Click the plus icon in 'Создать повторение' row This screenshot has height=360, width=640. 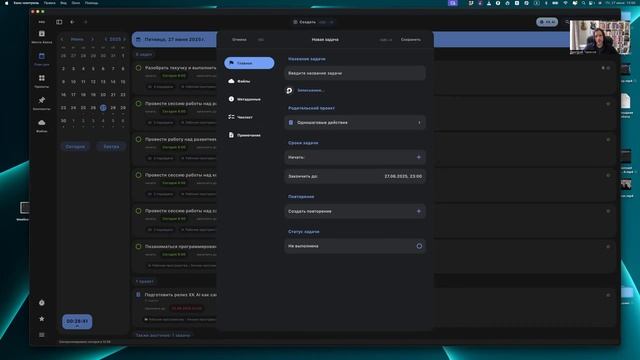(418, 211)
